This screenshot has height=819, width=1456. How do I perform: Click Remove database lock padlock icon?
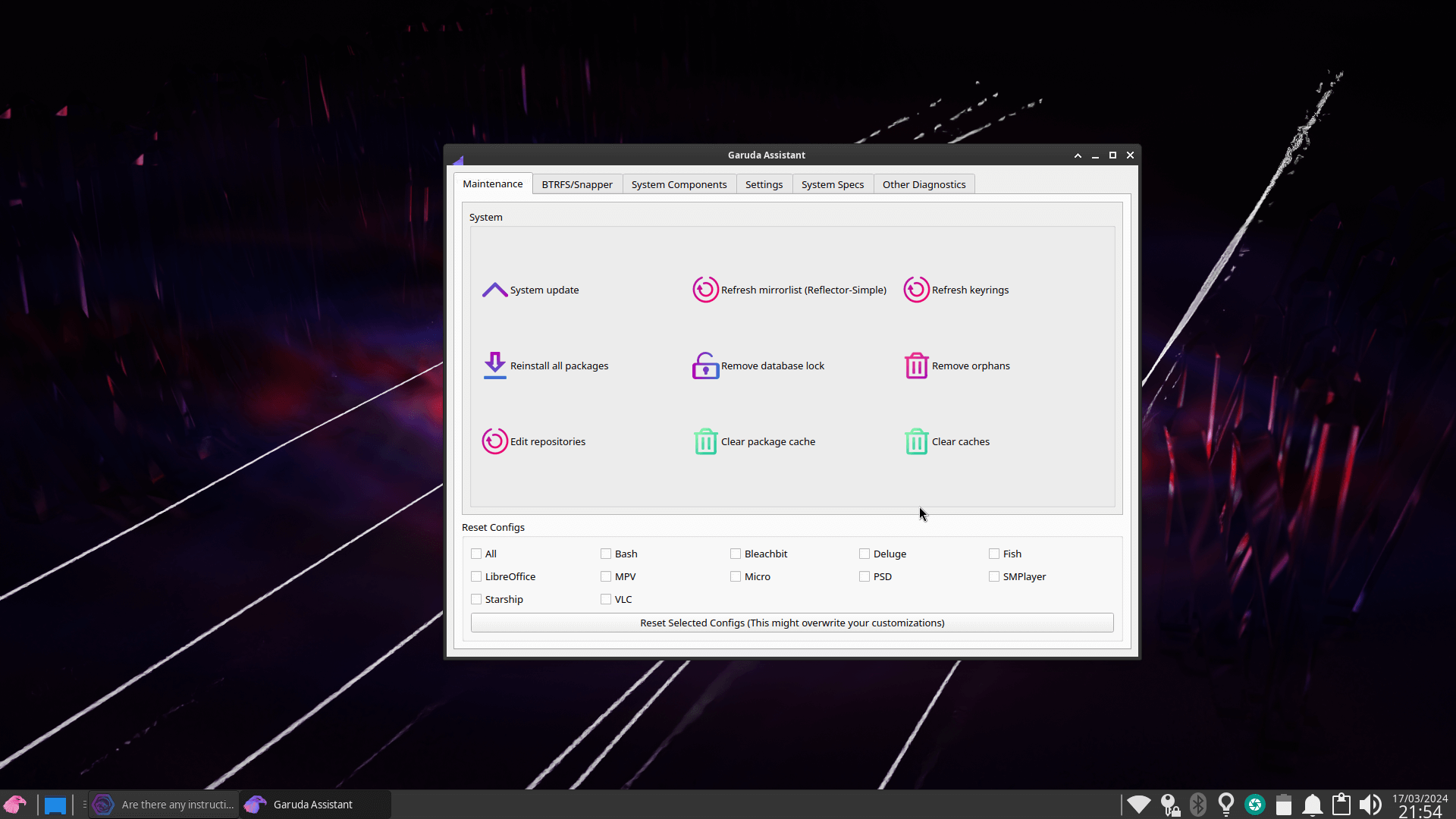[x=705, y=366]
